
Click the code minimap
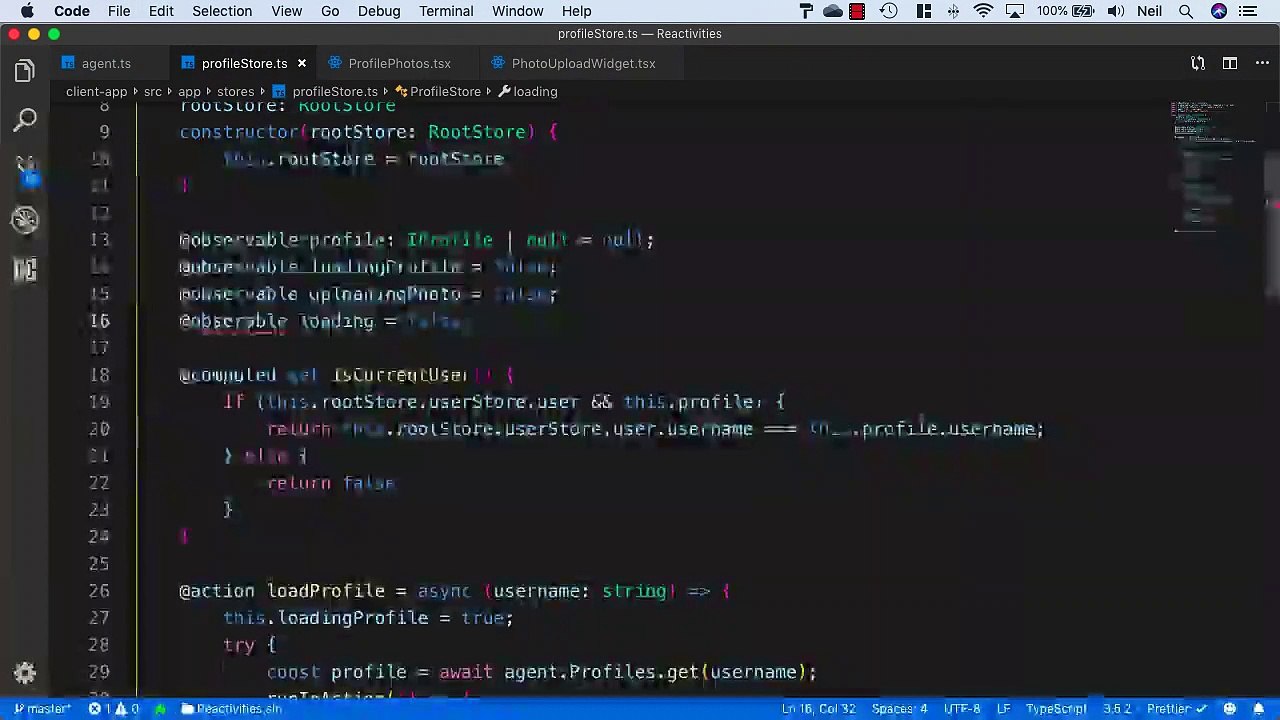click(x=1216, y=165)
